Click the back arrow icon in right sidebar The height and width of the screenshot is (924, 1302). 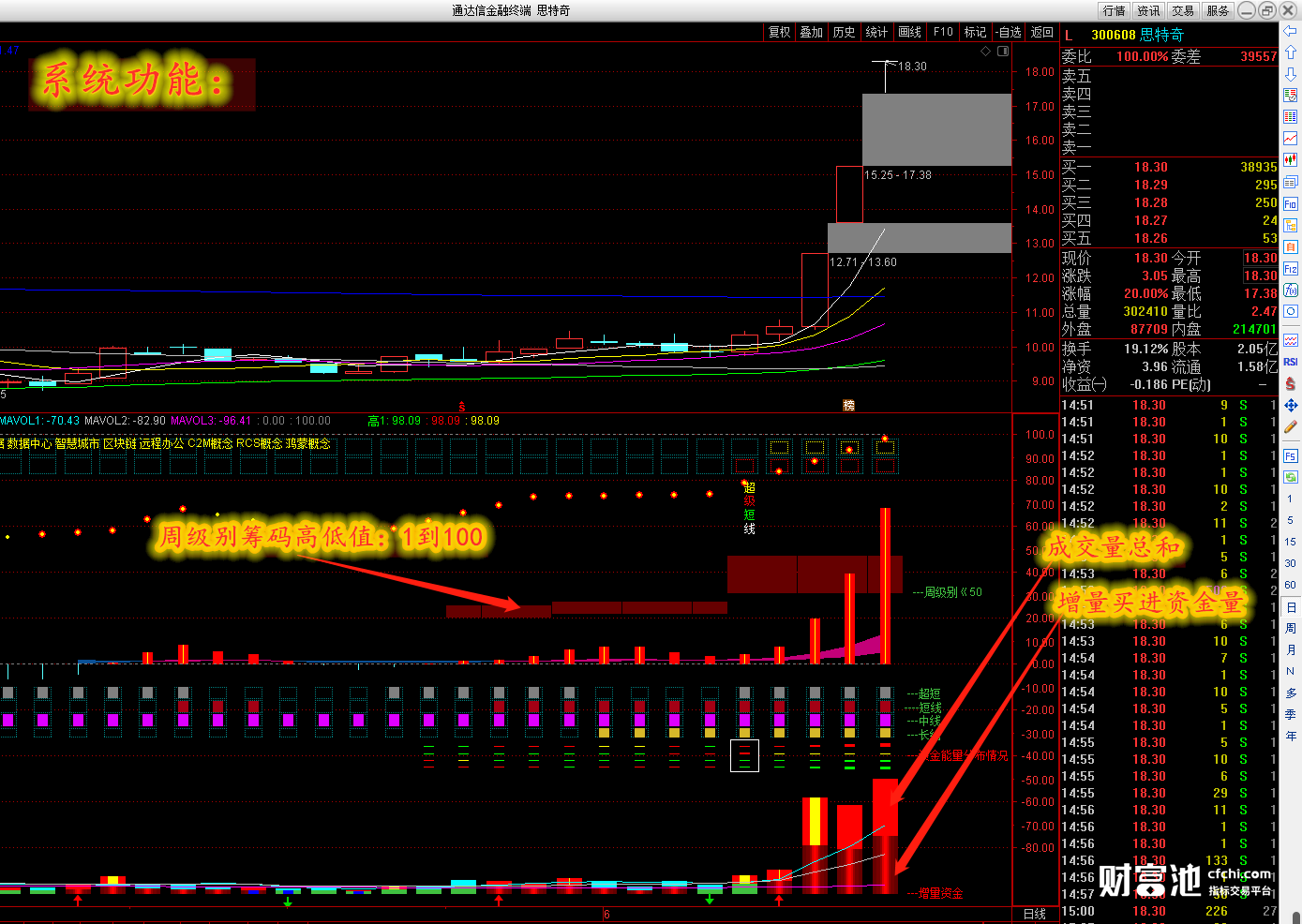tap(1291, 31)
